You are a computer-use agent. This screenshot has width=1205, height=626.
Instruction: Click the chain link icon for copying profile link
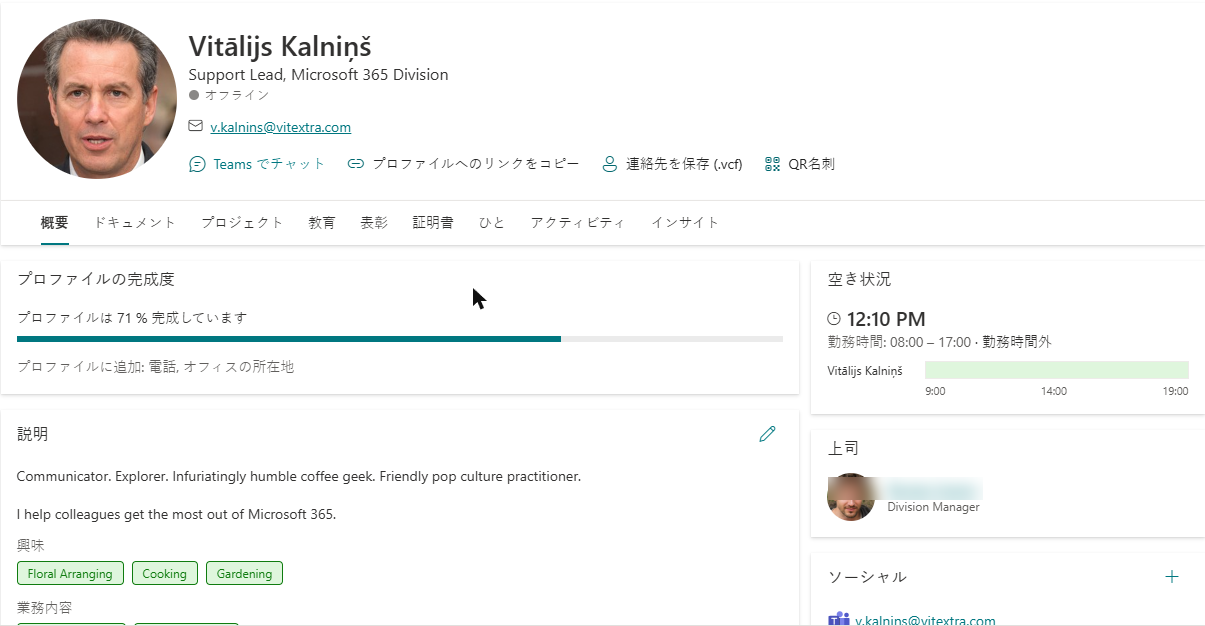pyautogui.click(x=355, y=164)
